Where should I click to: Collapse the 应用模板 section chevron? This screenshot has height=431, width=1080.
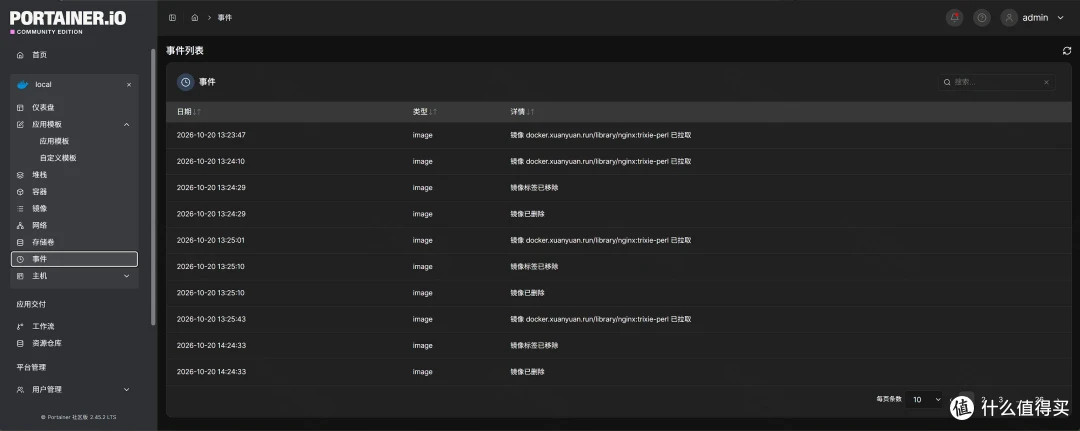click(x=126, y=125)
